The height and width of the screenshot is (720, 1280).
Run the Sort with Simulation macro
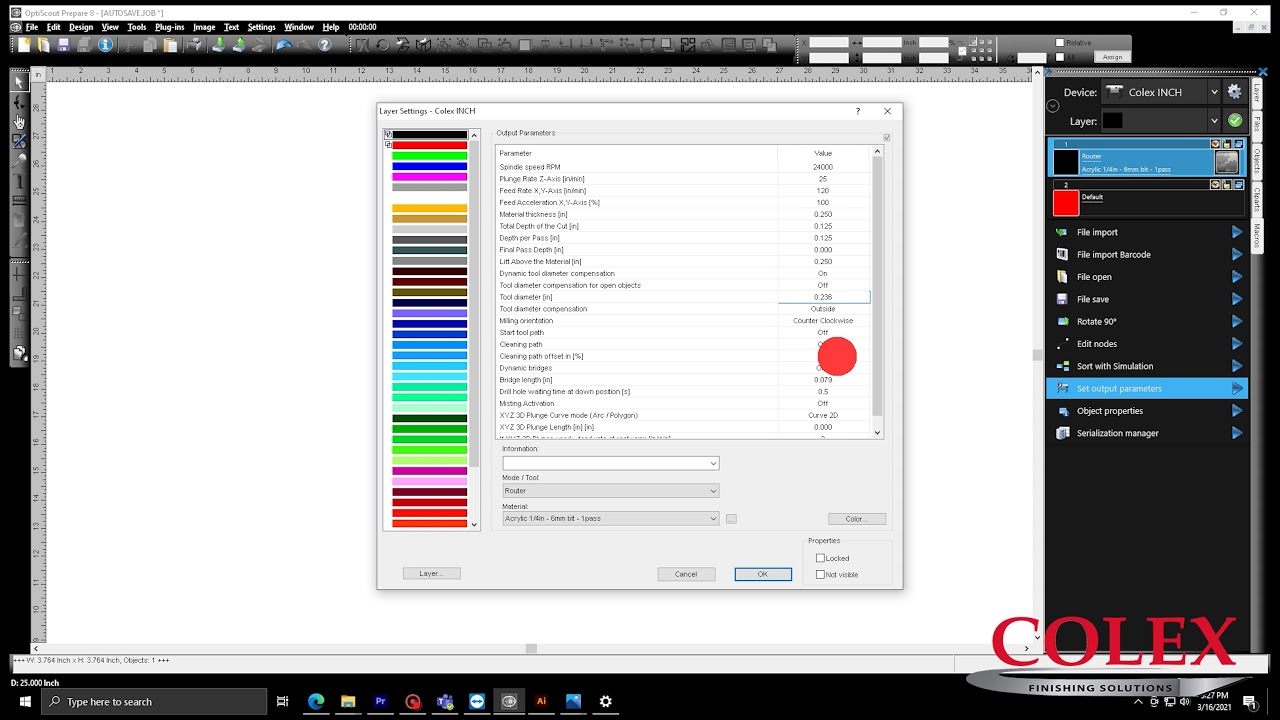(x=1148, y=366)
